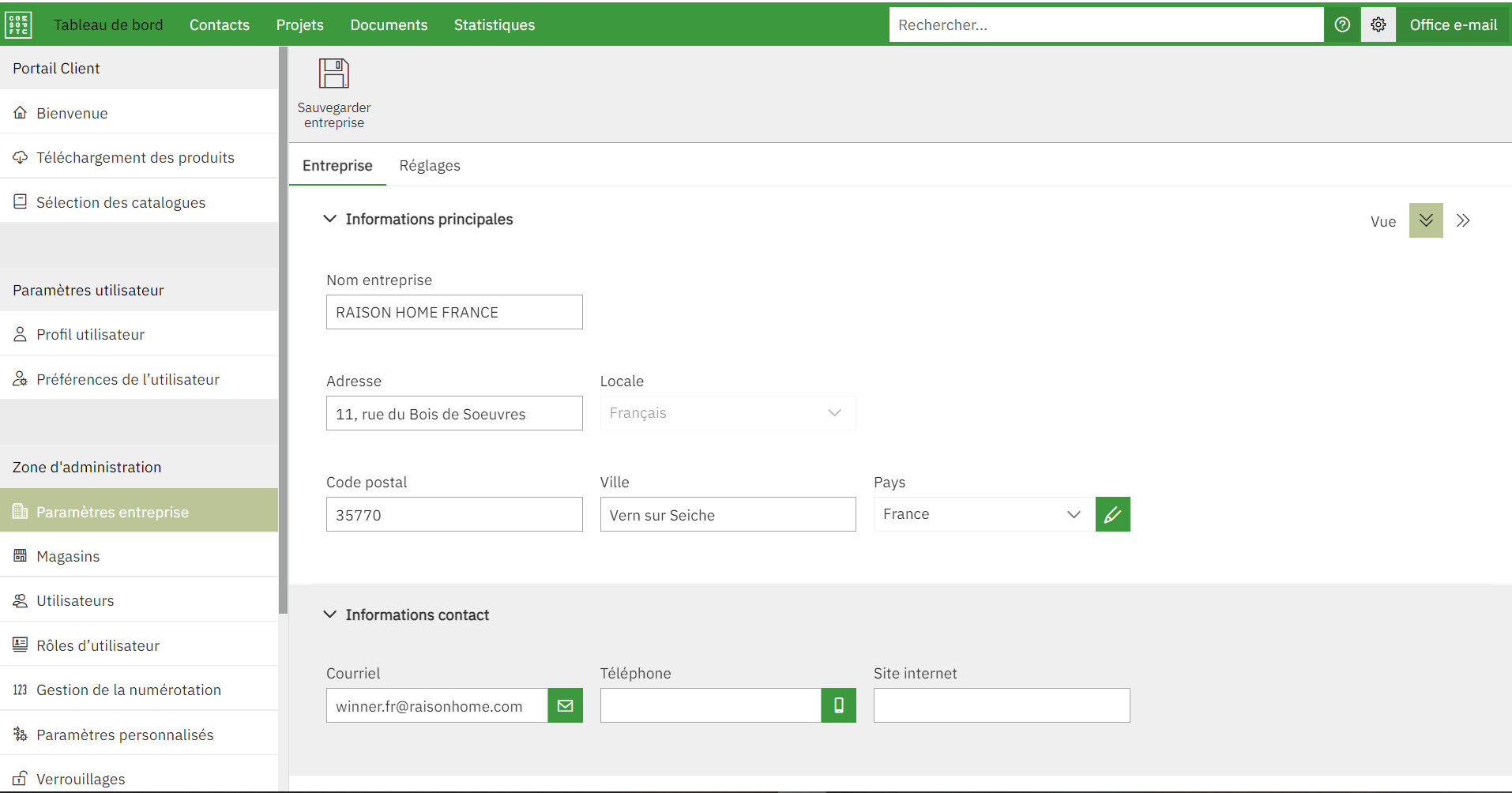Image resolution: width=1512 pixels, height=793 pixels.
Task: Open Office e-mail link
Action: (1453, 25)
